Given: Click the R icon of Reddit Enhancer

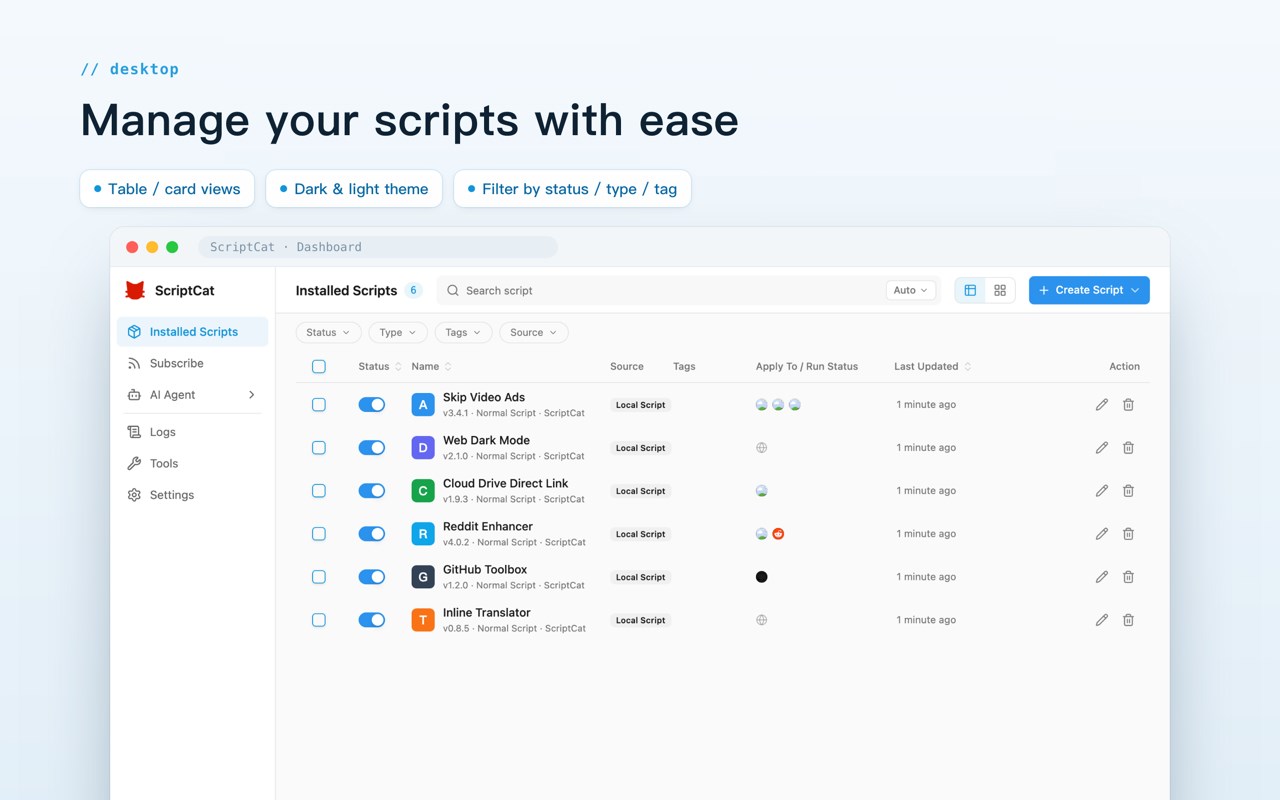Looking at the screenshot, I should pos(423,534).
